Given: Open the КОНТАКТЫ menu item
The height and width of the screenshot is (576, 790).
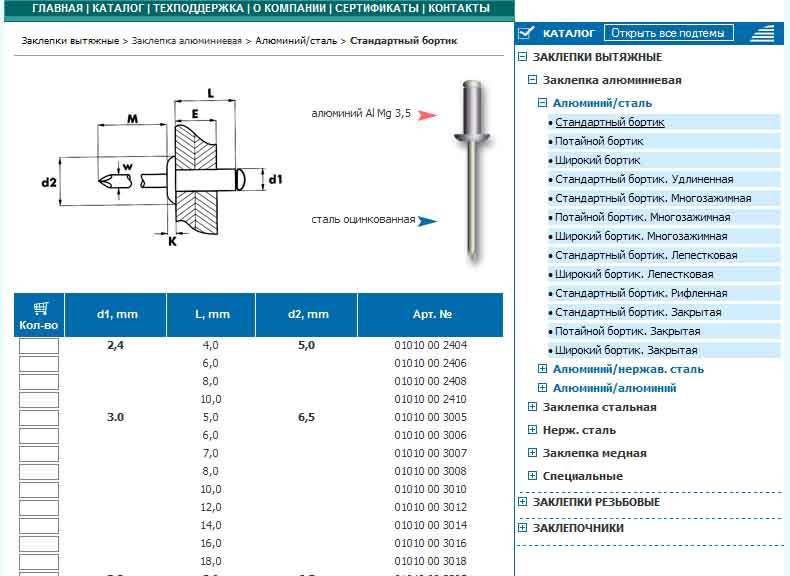Looking at the screenshot, I should coord(459,9).
